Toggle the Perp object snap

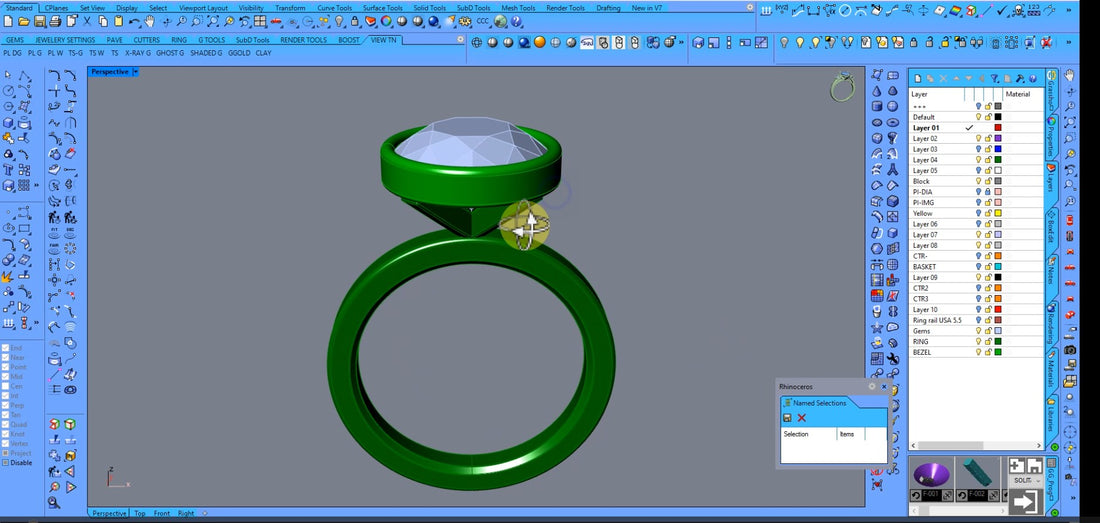(x=13, y=405)
